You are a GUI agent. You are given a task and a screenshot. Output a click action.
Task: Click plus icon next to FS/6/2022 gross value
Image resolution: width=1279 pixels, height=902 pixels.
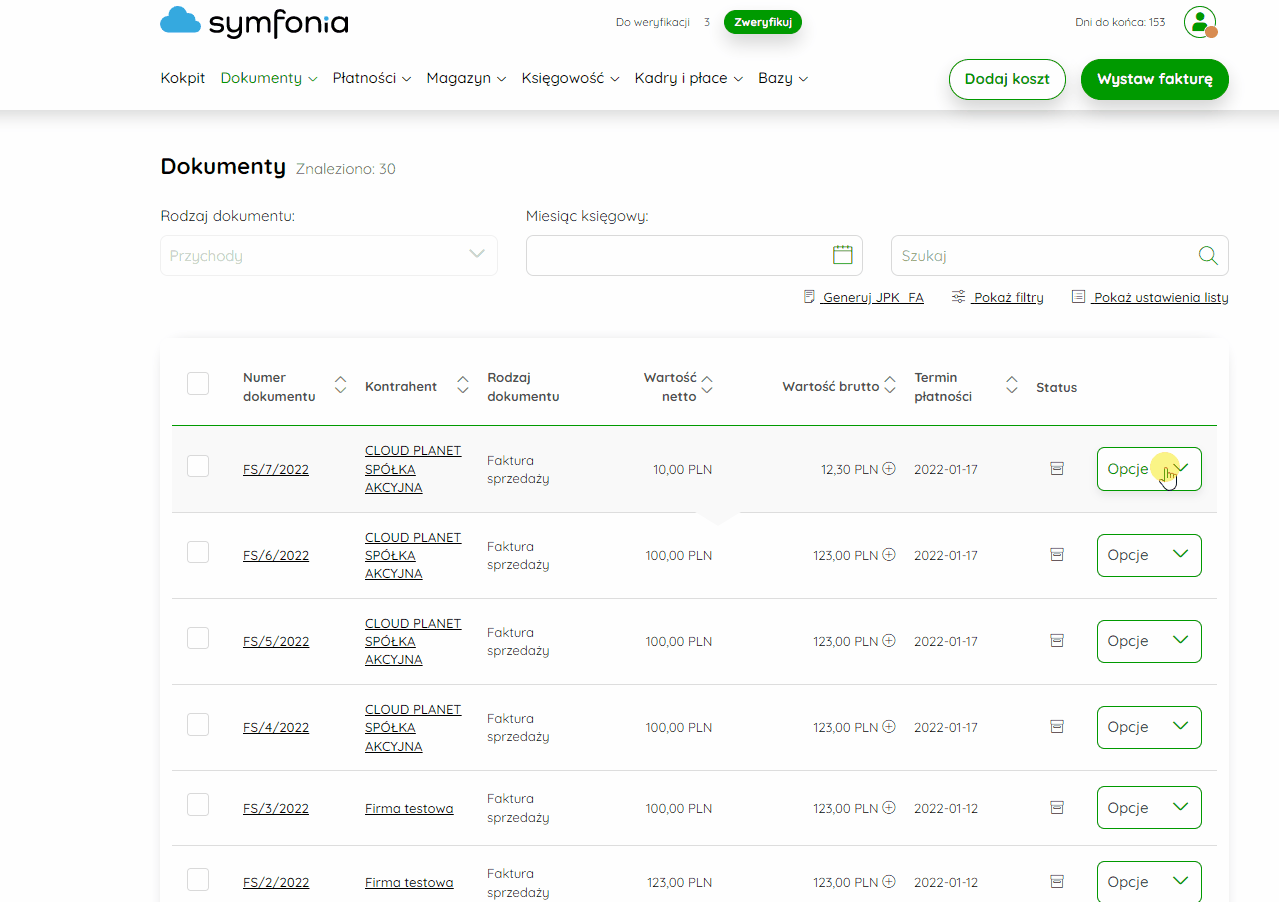(x=889, y=555)
